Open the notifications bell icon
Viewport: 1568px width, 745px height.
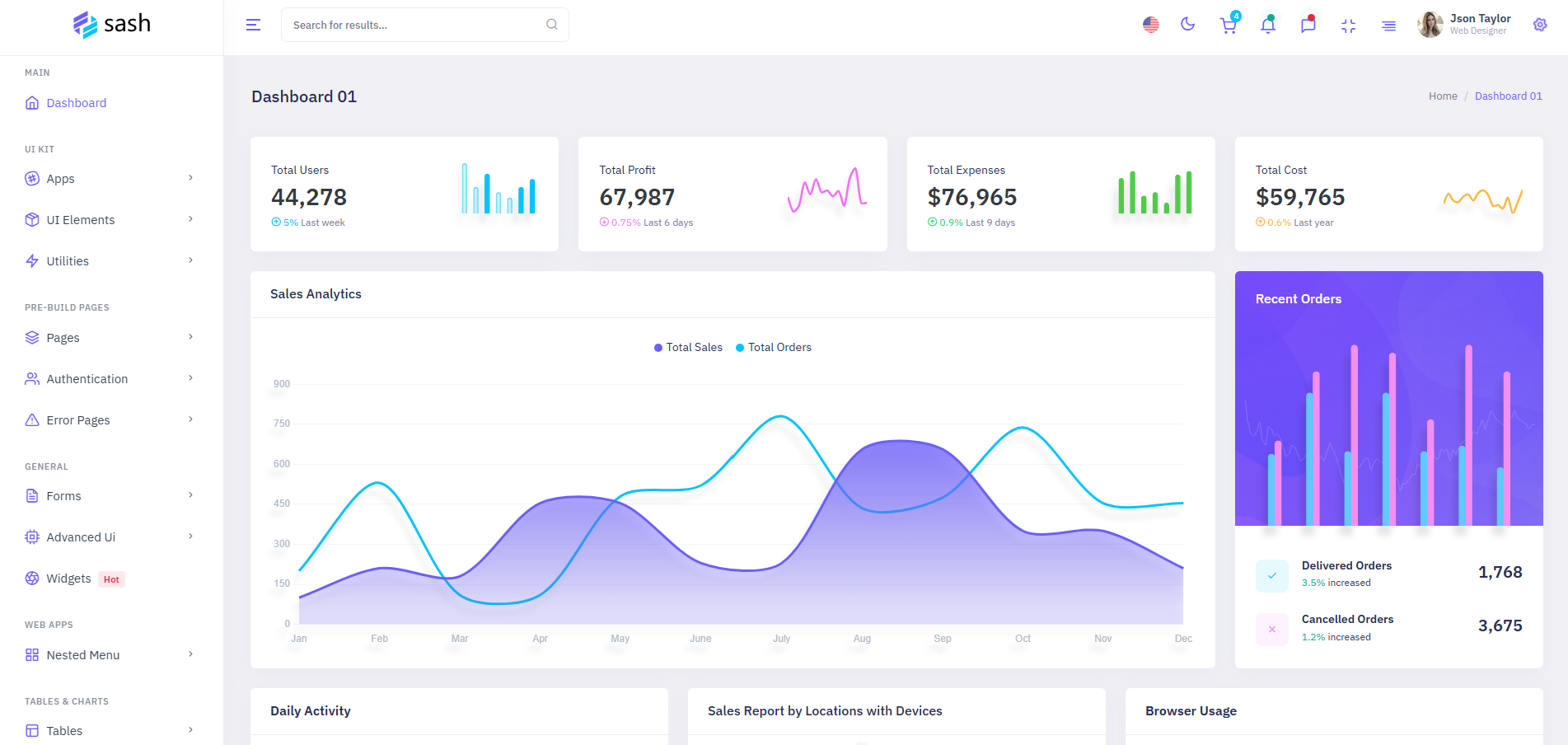[x=1268, y=26]
